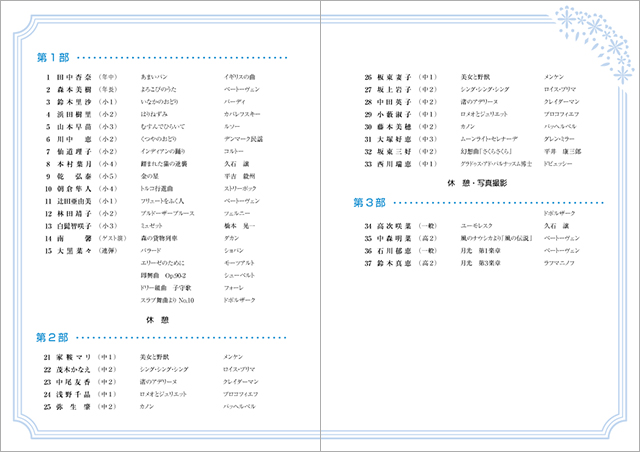Click performer name '田中杏奈' in row 1
Image resolution: width=640 pixels, height=452 pixels.
(74, 77)
